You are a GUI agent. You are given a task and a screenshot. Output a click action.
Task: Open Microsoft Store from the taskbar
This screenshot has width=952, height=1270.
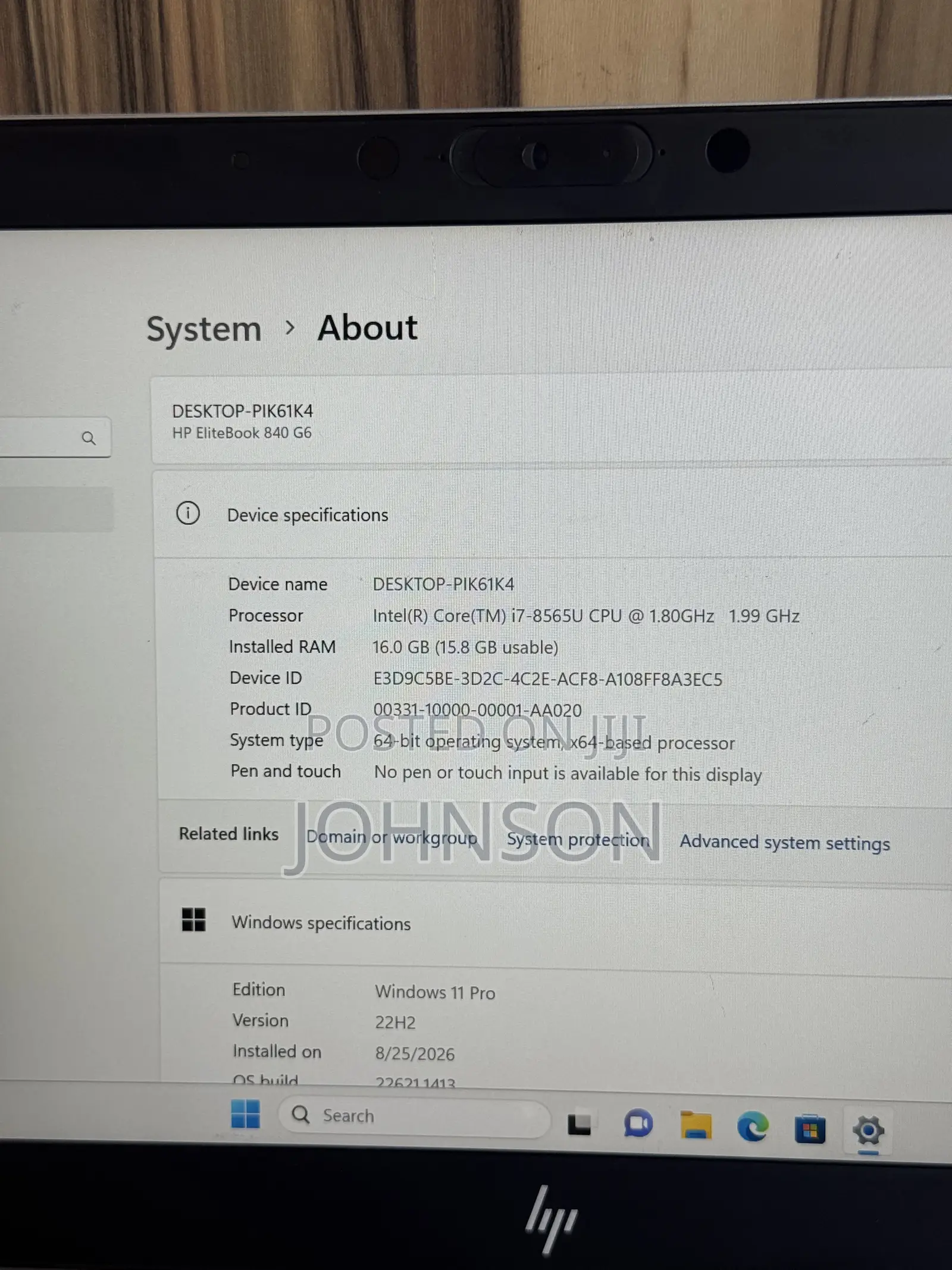(810, 1128)
